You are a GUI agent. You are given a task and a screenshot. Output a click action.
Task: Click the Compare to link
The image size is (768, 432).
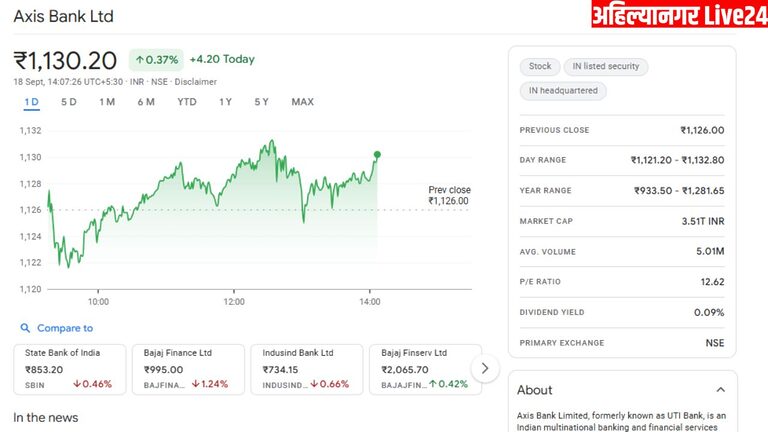[65, 328]
